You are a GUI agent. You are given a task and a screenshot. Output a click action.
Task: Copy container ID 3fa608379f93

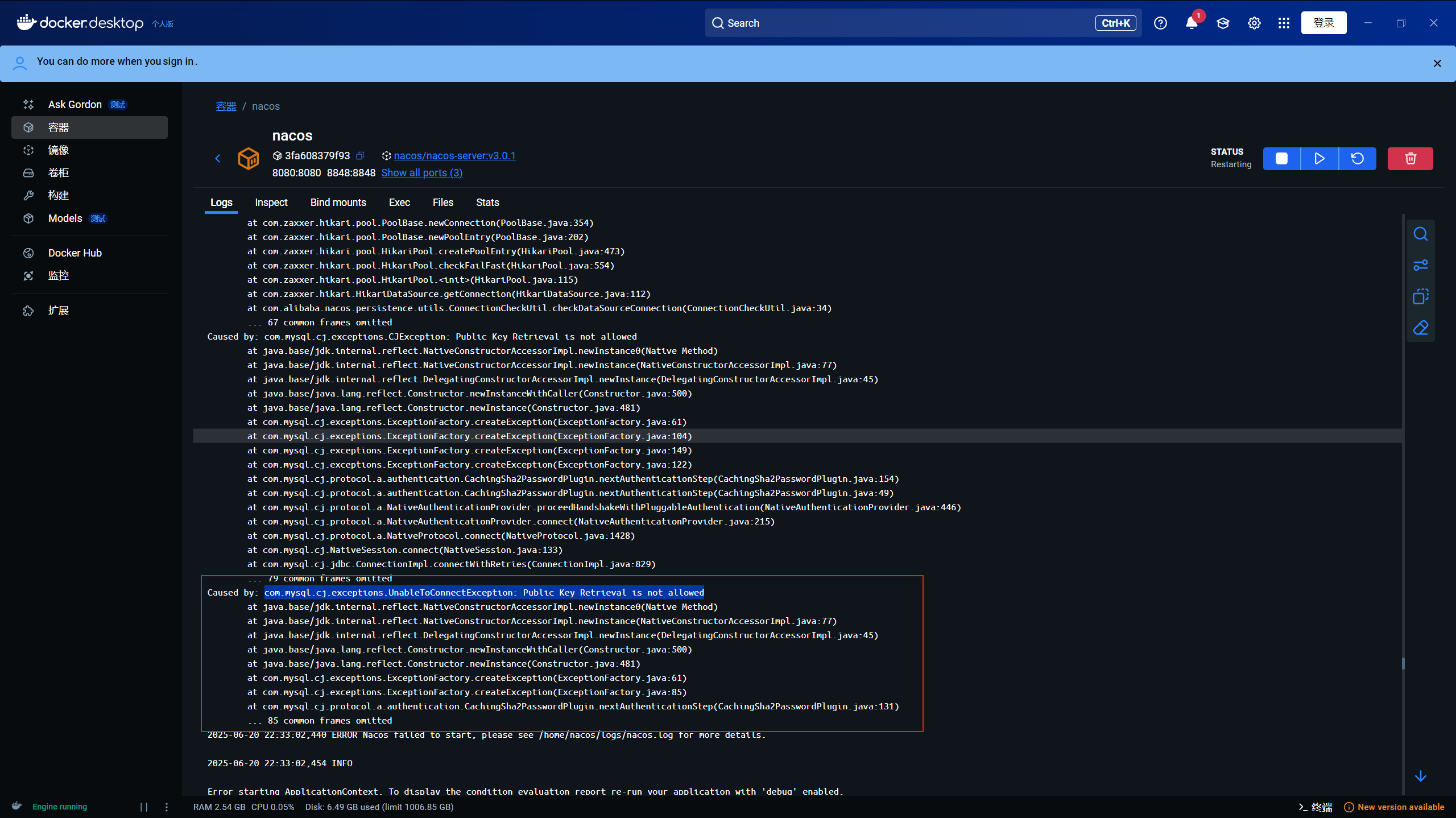360,156
